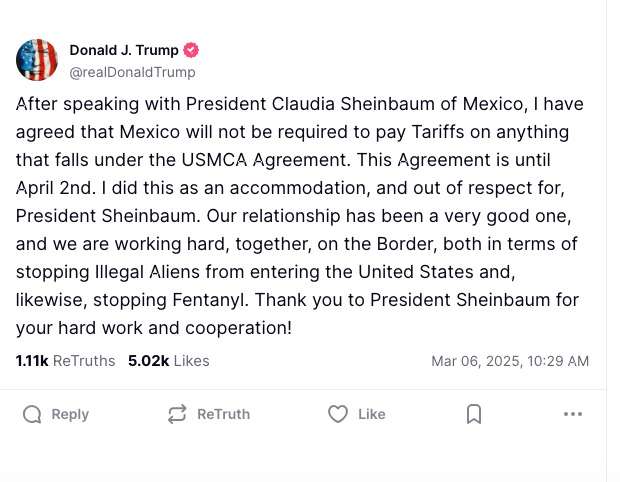This screenshot has height=482, width=620.
Task: Open the Donald J. Trump profile name
Action: pos(124,50)
